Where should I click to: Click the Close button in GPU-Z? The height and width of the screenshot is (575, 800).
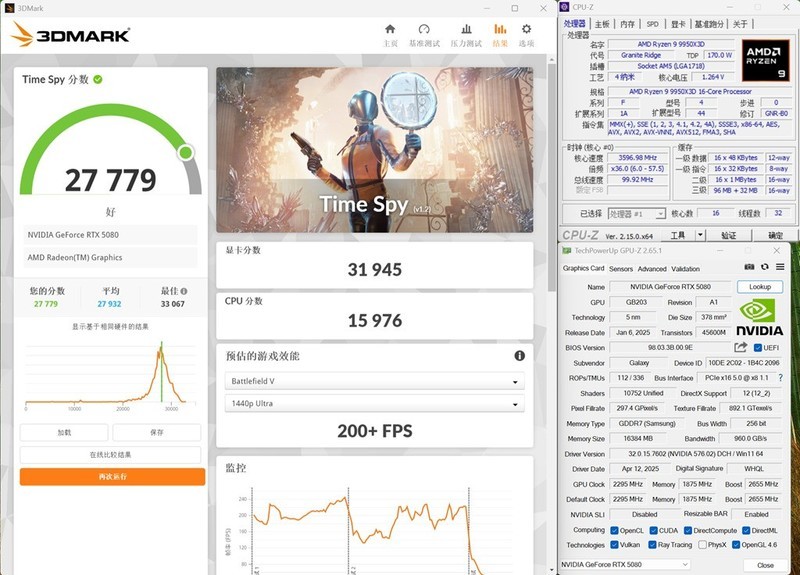(x=765, y=565)
